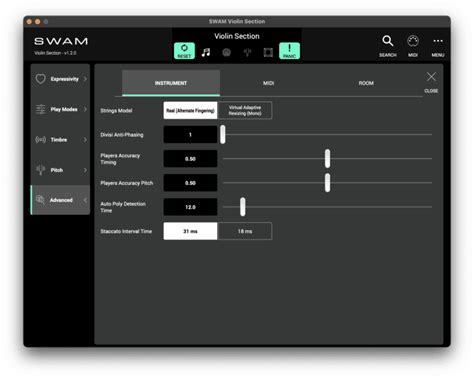The image size is (474, 378).
Task: Click the Players Accuracy Timing slider handle
Action: 327,158
